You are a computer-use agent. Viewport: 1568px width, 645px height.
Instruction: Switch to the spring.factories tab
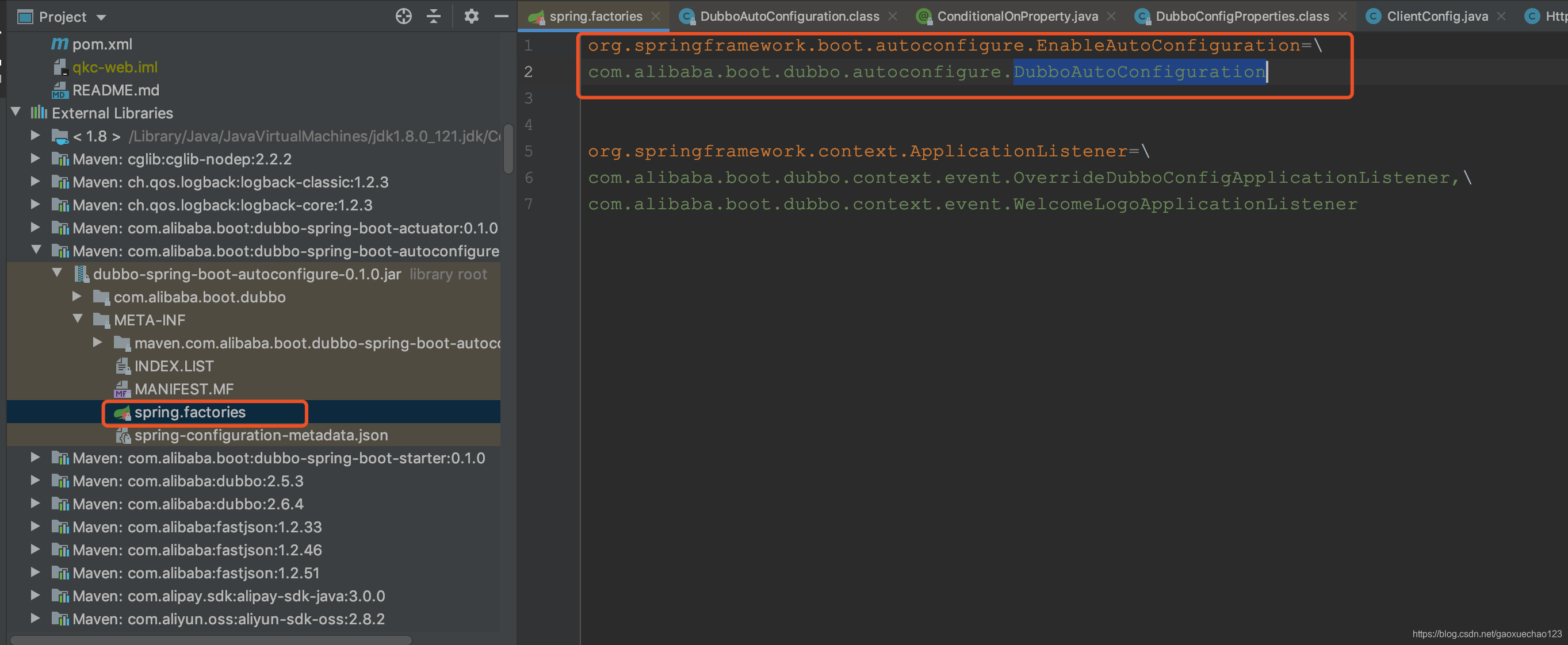[x=594, y=16]
